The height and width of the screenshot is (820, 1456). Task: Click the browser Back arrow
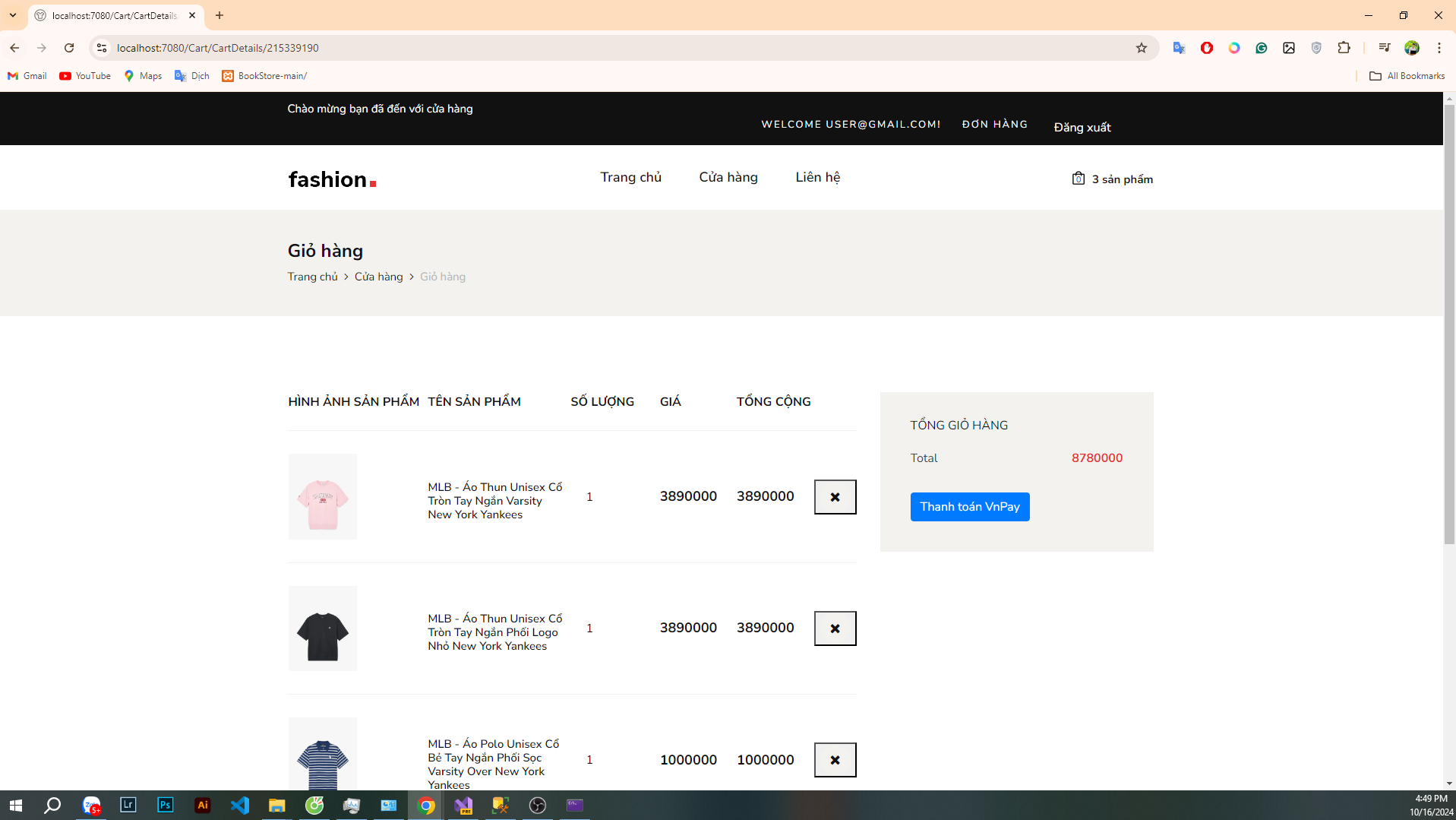click(x=14, y=48)
